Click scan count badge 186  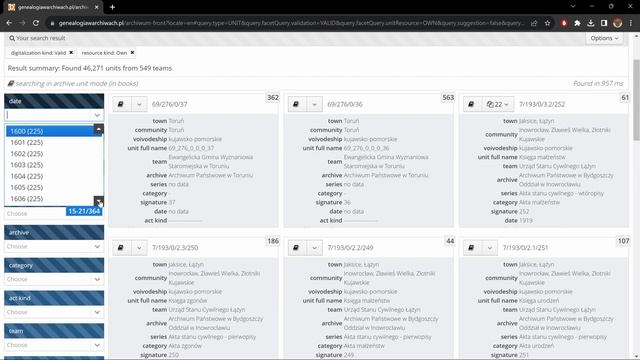(x=273, y=241)
